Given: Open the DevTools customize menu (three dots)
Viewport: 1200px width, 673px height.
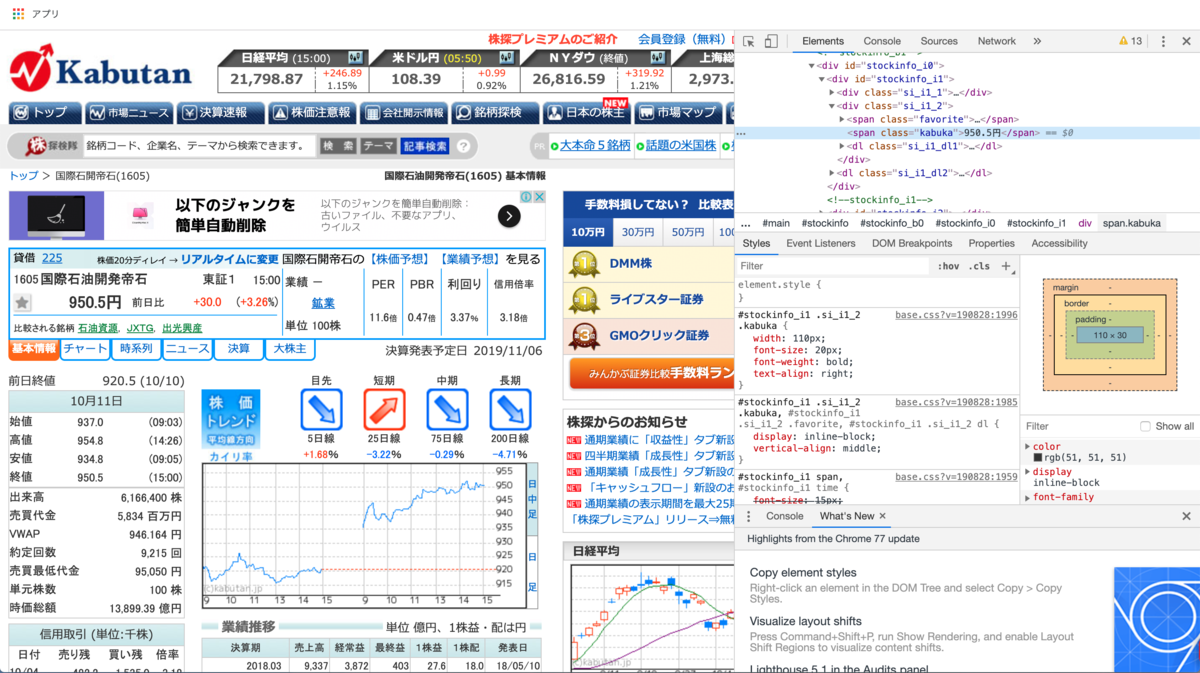Looking at the screenshot, I should pyautogui.click(x=1163, y=40).
